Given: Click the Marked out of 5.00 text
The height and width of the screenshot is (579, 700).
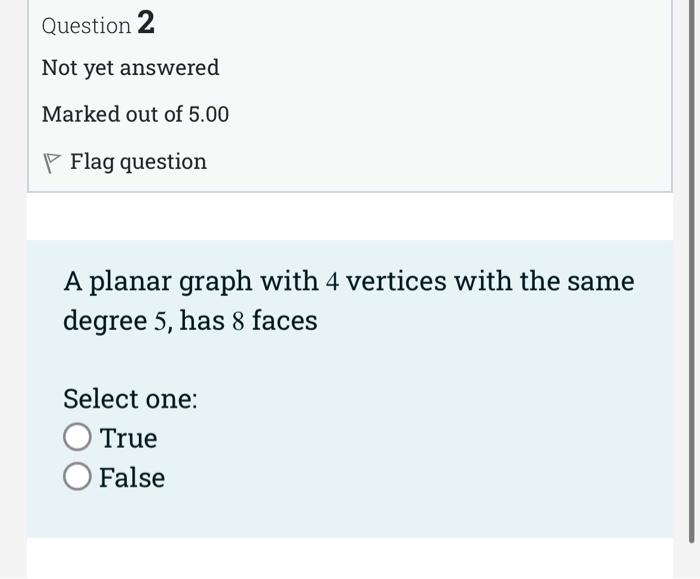Looking at the screenshot, I should pyautogui.click(x=135, y=115).
